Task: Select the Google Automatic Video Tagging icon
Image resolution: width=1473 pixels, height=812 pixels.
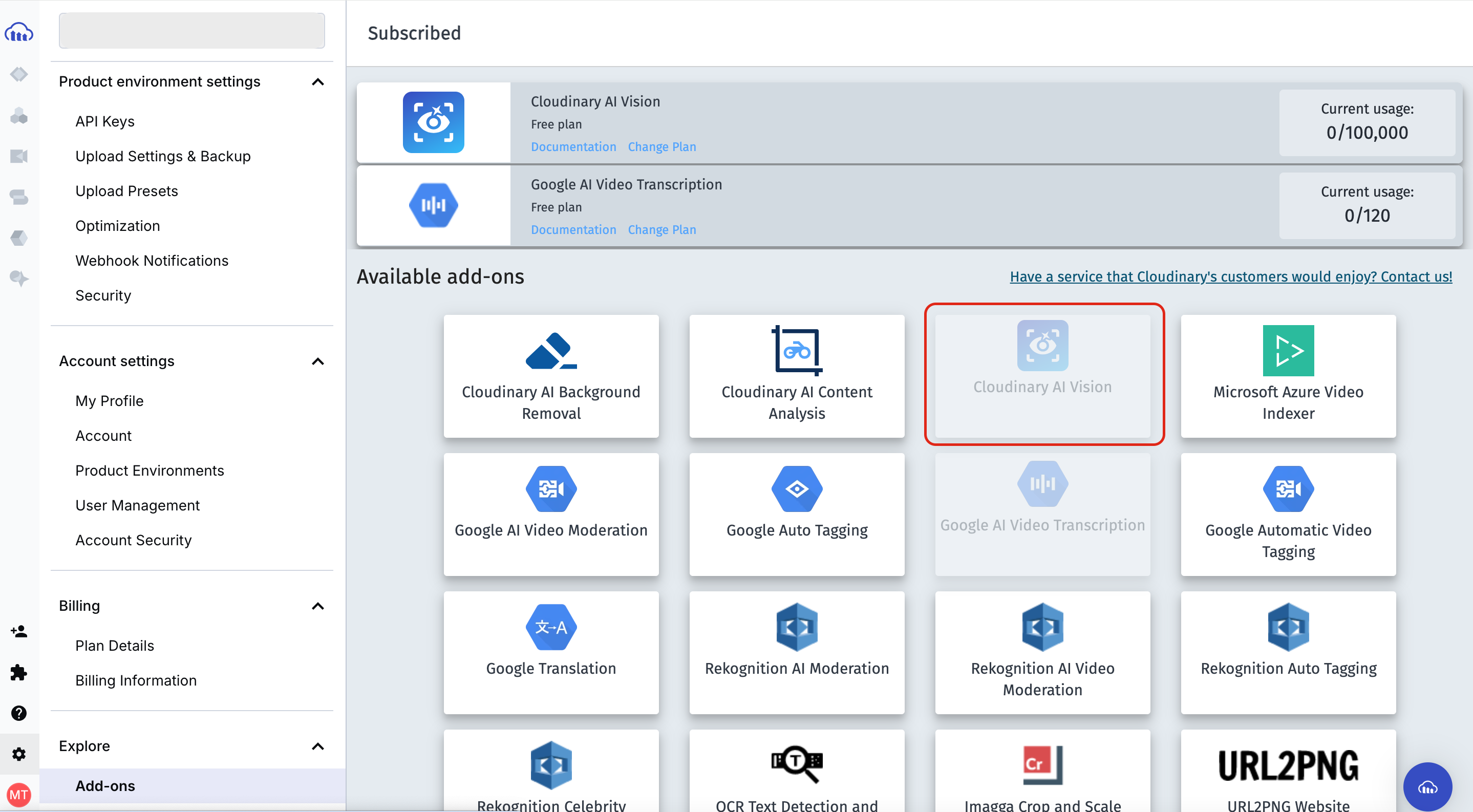Action: (x=1288, y=489)
